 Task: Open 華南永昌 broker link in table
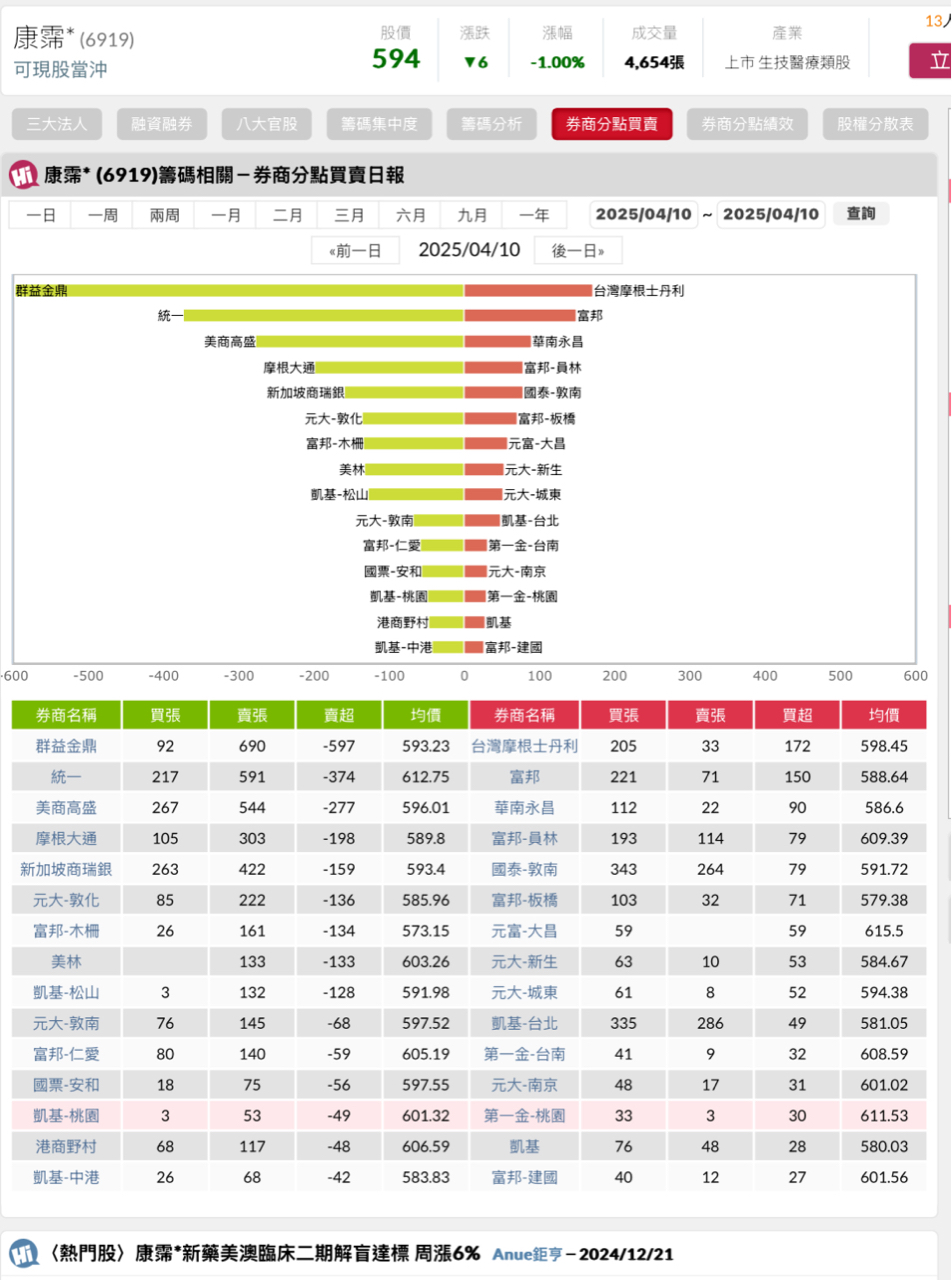(x=524, y=808)
